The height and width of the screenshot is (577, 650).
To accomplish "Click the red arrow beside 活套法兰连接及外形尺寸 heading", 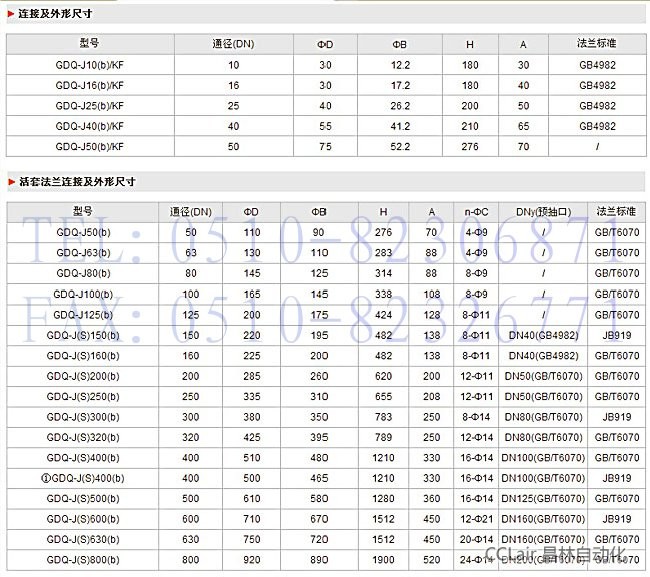I will [x=11, y=182].
